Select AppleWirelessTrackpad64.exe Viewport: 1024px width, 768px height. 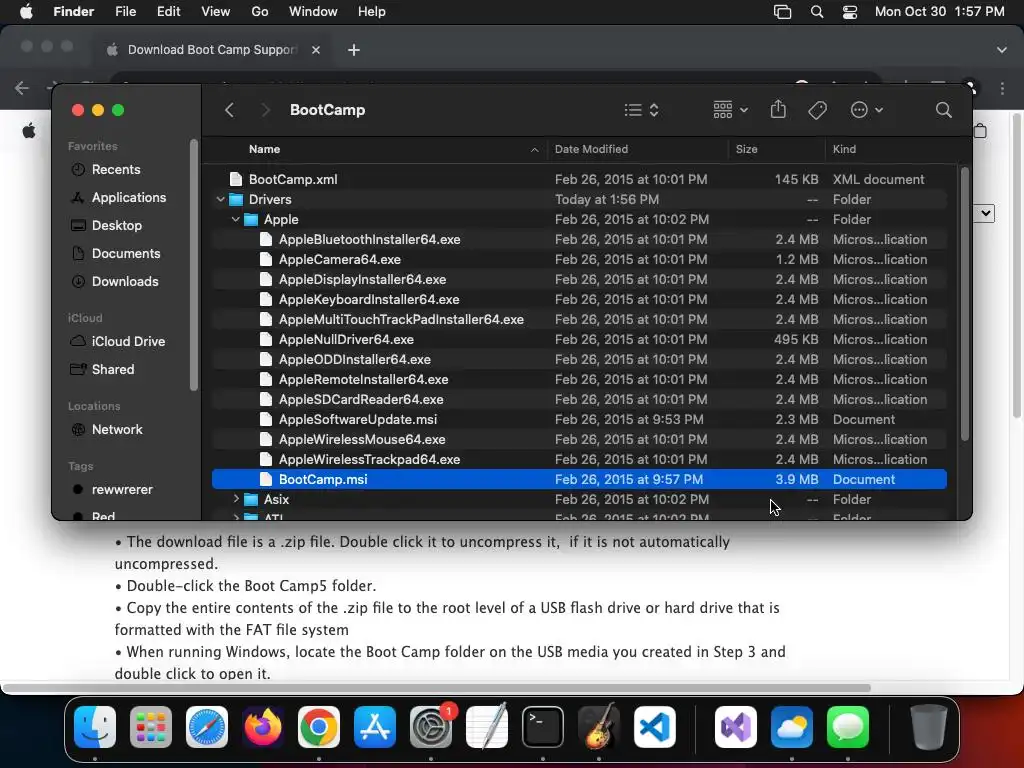coord(579,459)
